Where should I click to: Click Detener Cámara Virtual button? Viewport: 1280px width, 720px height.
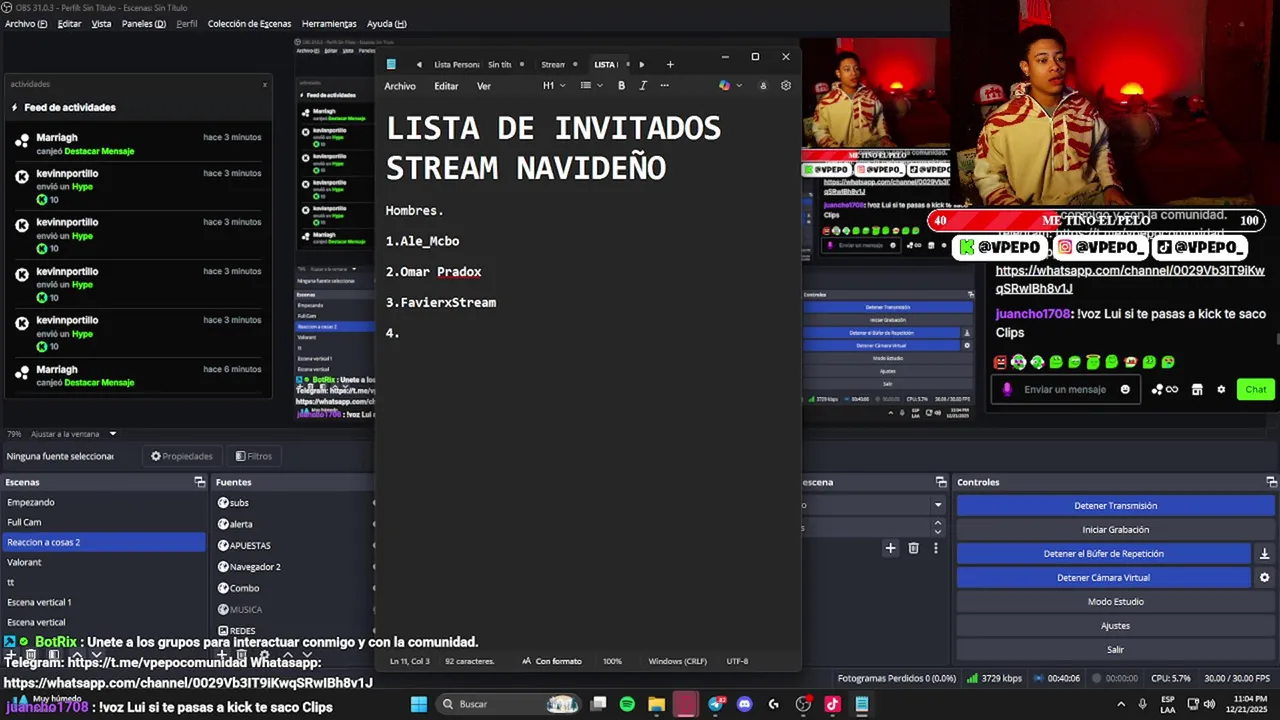1104,578
